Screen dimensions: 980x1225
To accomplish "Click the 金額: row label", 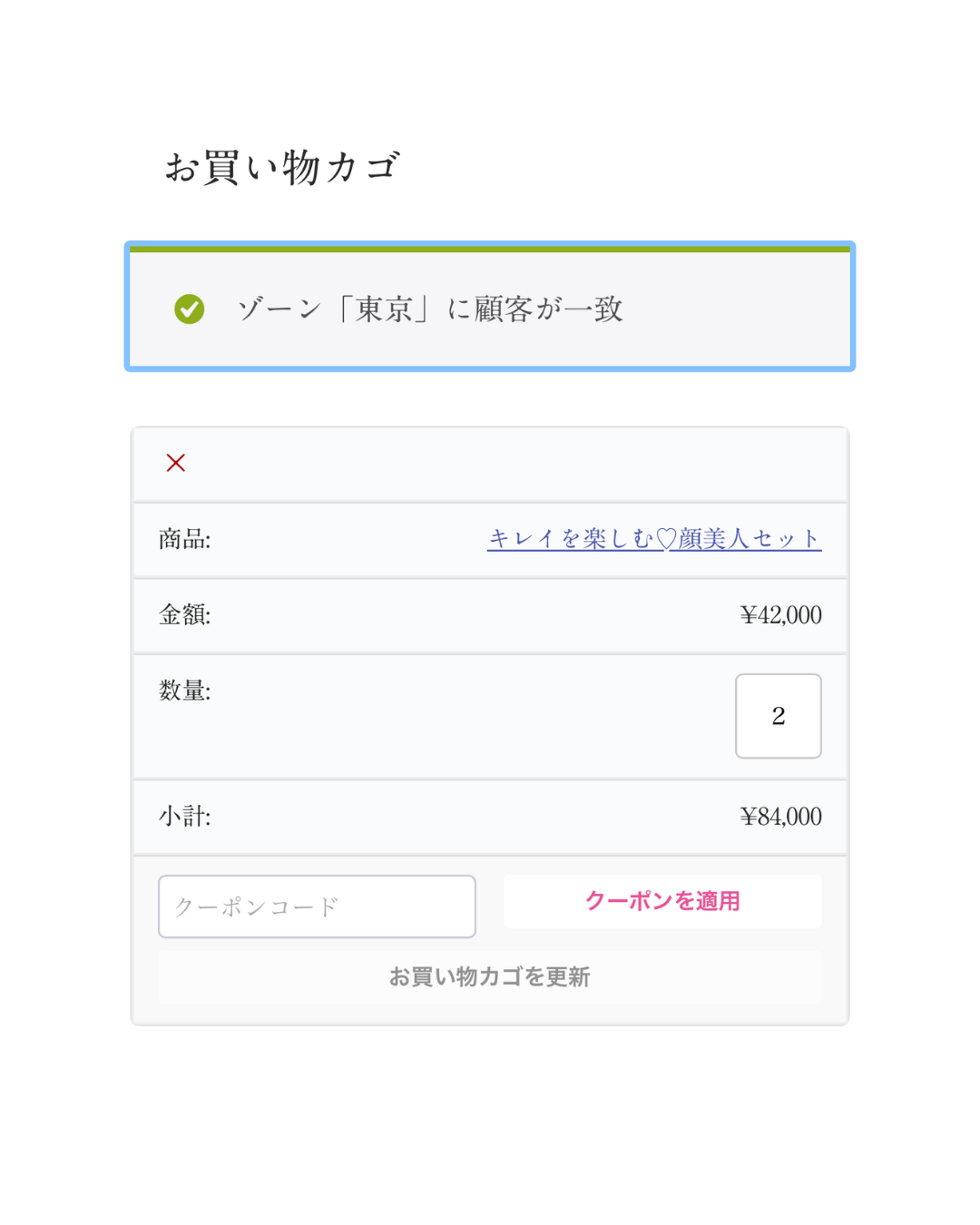I will coord(184,615).
